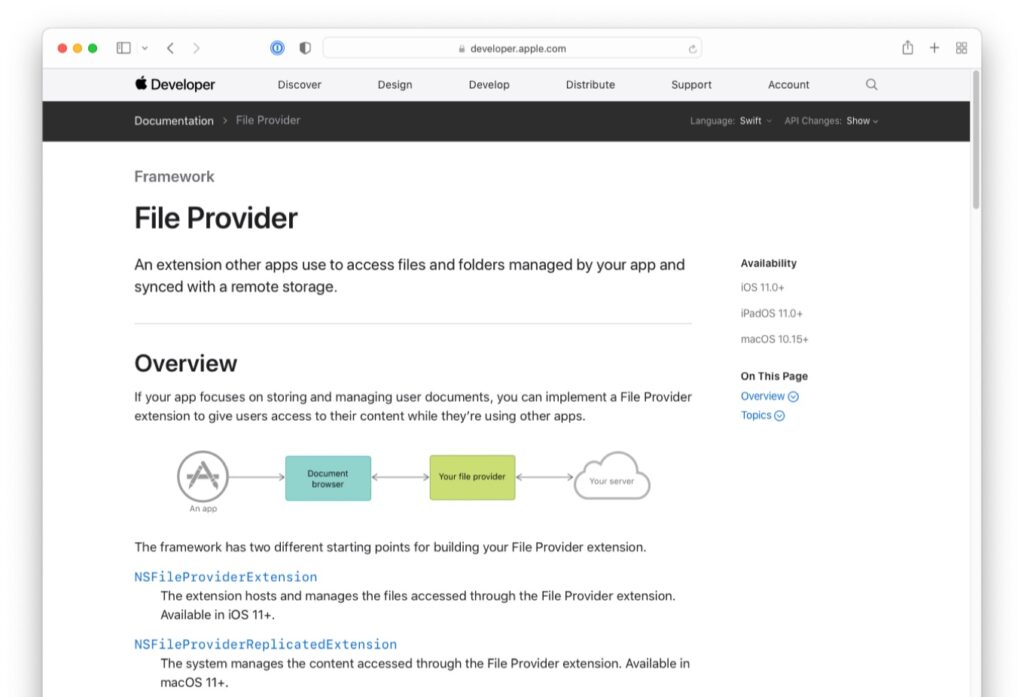Switch to the Distribute section
Screen dimensions: 1024x697
pos(590,84)
